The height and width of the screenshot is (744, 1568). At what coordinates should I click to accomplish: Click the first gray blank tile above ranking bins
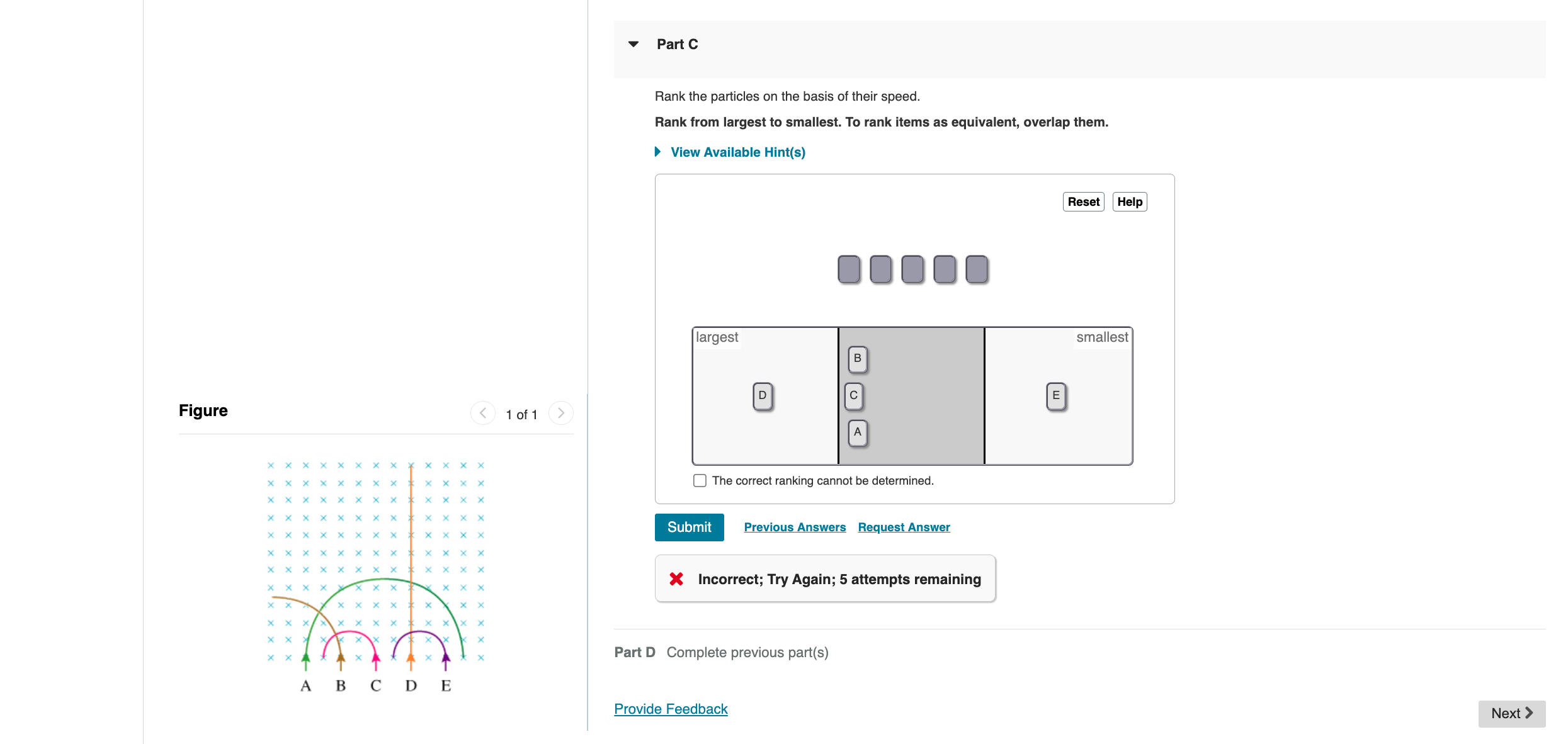point(848,269)
